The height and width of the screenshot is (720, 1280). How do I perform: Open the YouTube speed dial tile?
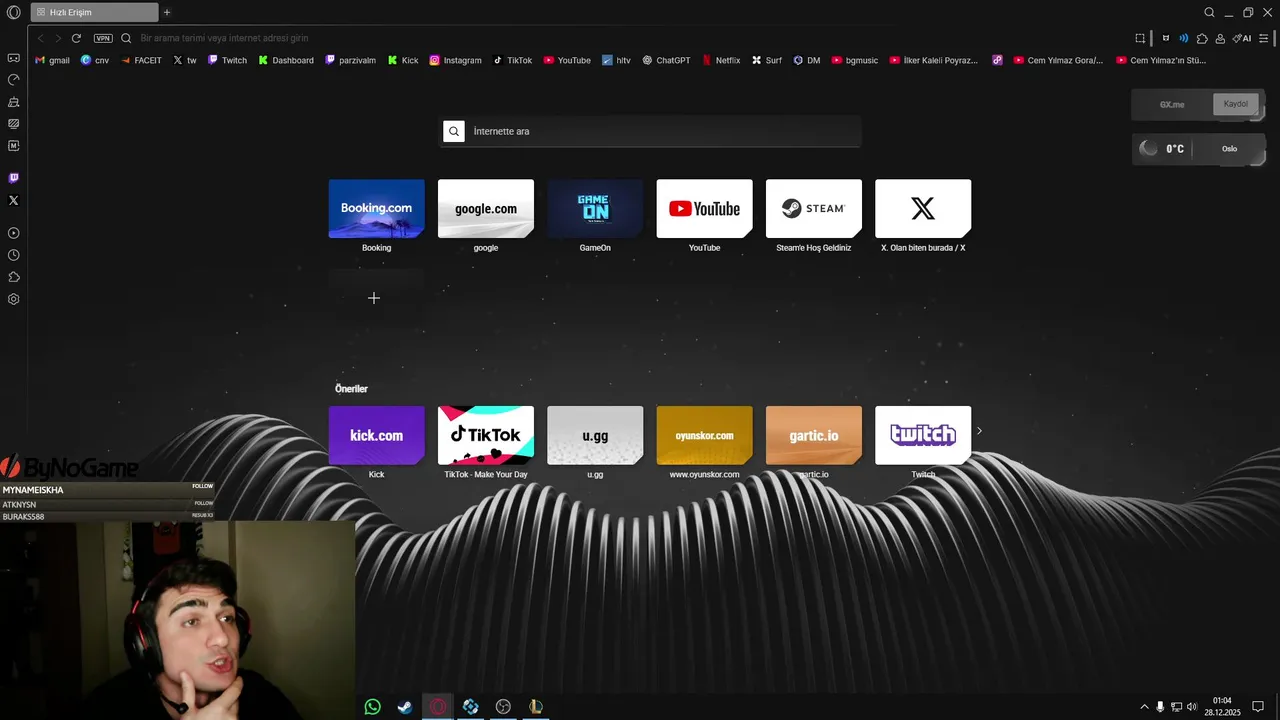704,209
